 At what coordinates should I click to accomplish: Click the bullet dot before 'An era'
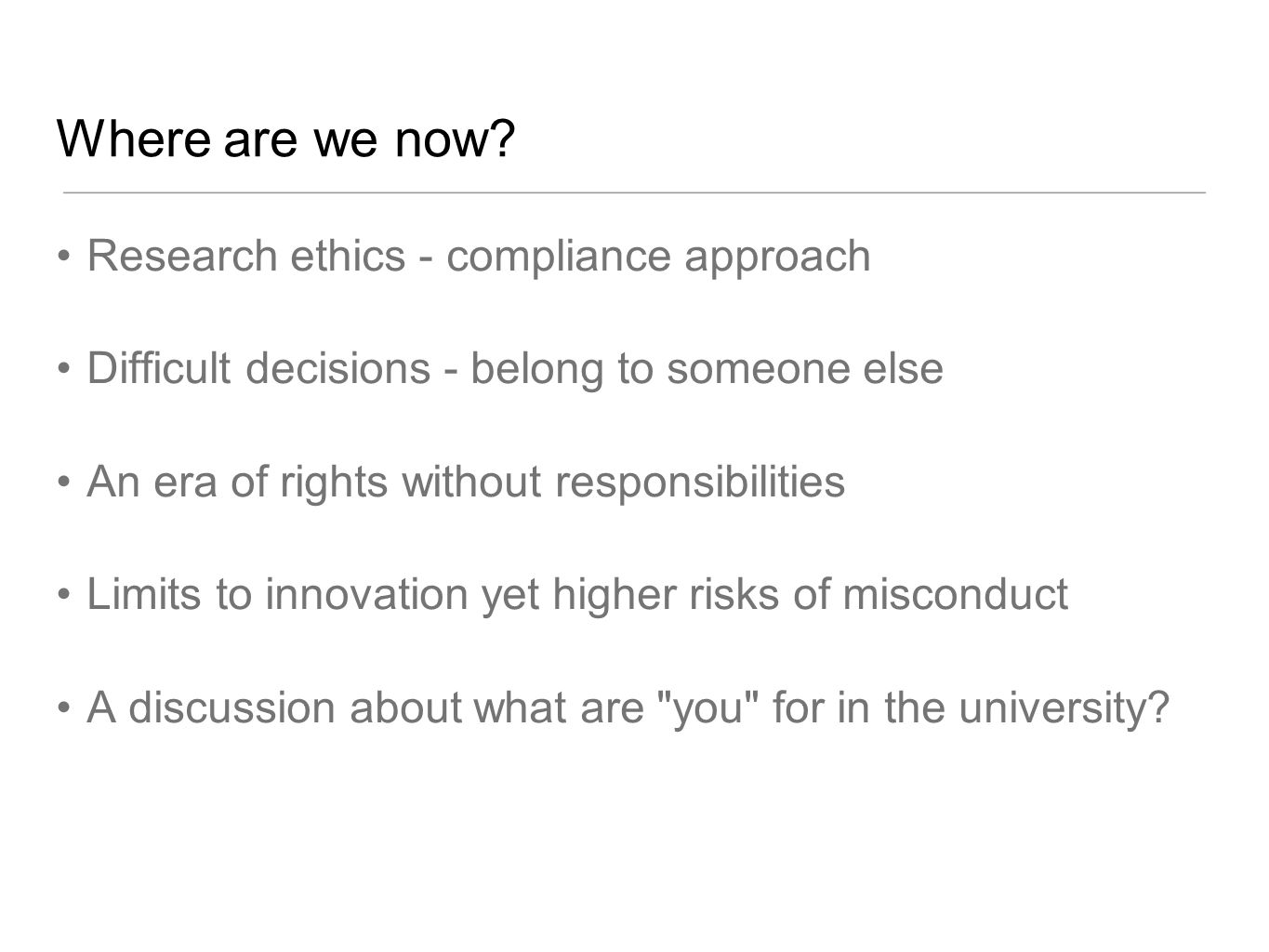click(64, 483)
